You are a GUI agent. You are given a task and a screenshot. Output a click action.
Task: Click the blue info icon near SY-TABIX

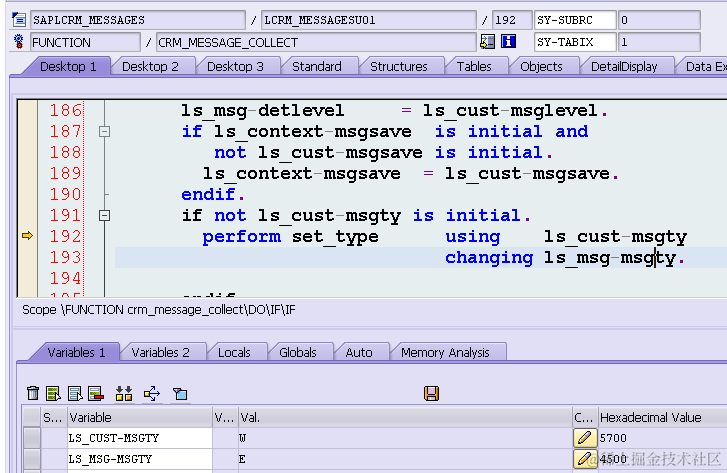tap(509, 41)
